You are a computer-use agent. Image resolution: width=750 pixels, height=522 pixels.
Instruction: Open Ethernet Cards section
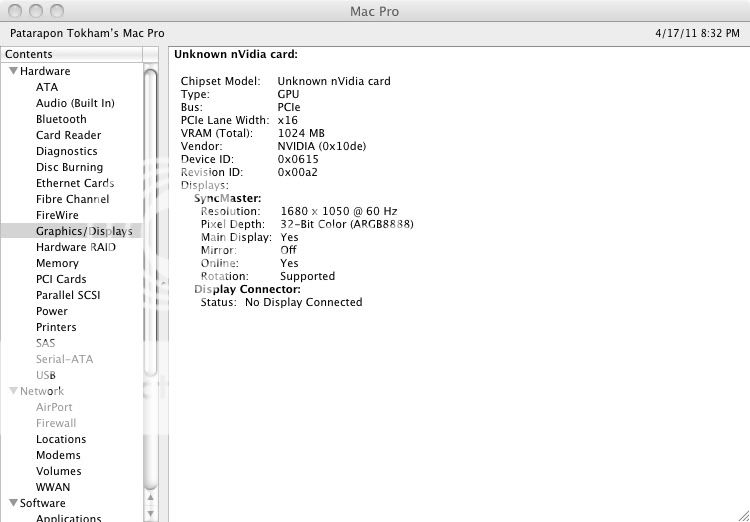click(x=75, y=183)
